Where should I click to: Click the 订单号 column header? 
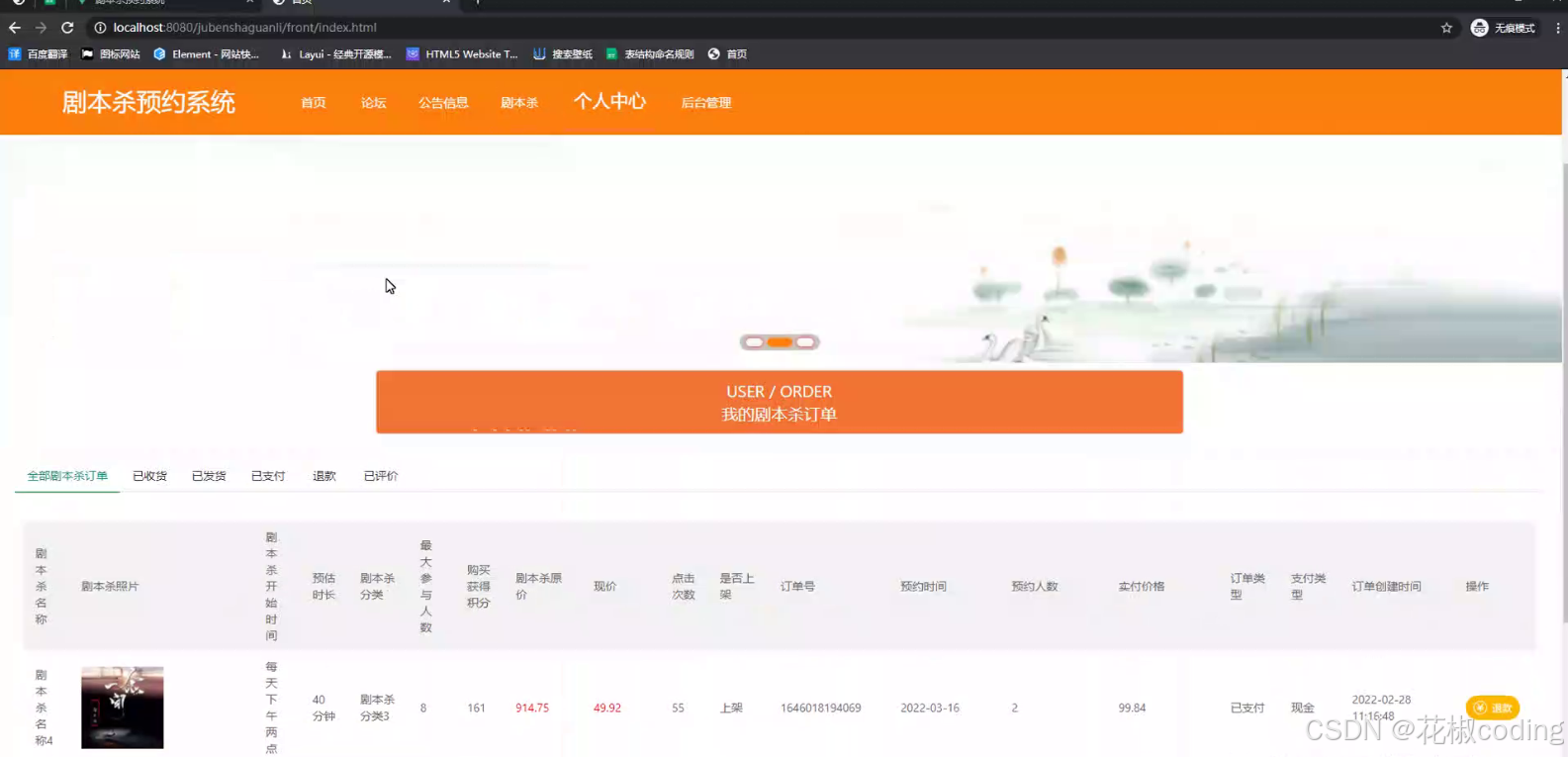(797, 587)
